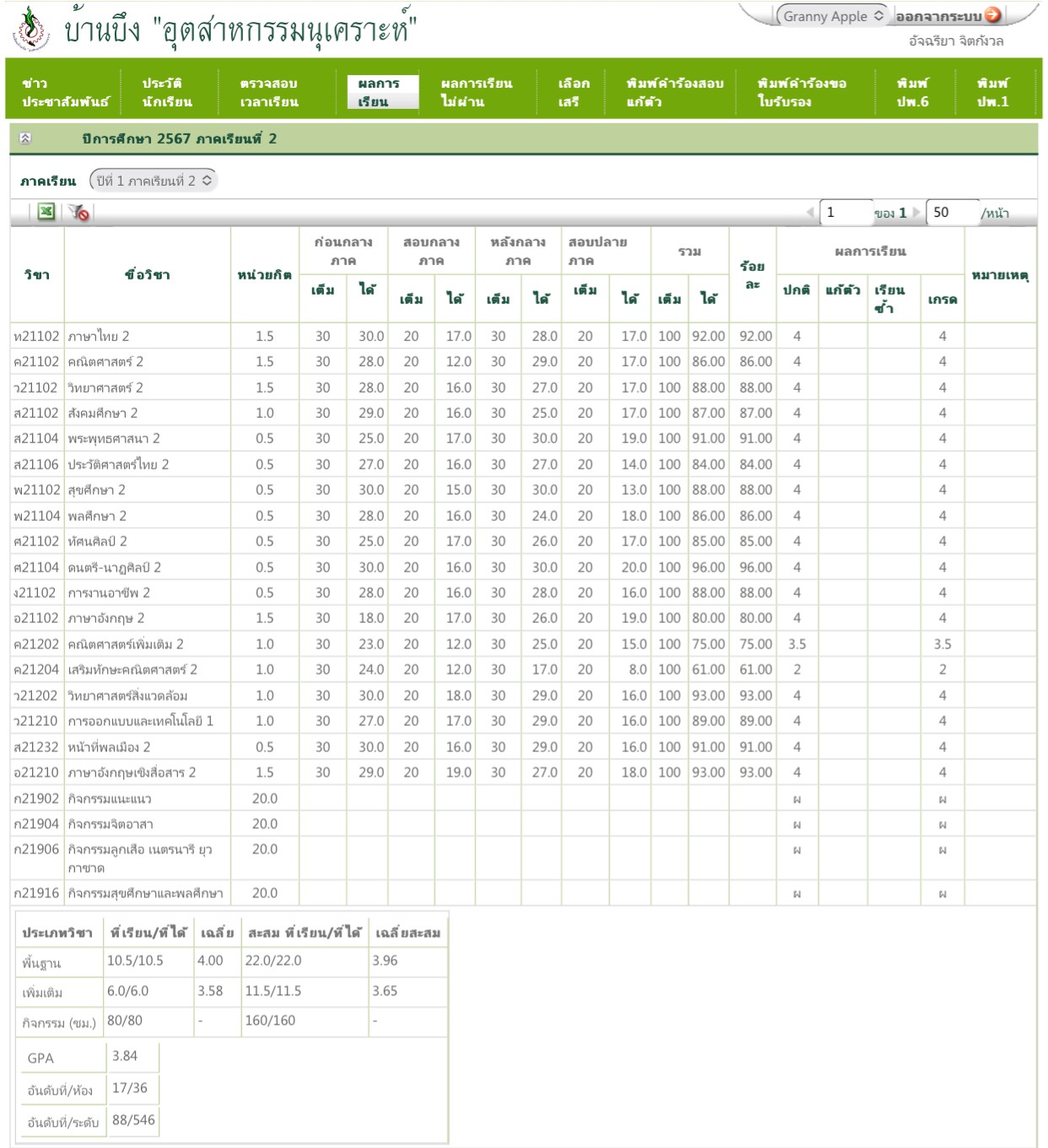The width and height of the screenshot is (1048, 1148).
Task: Sort by the วิชา column header
Action: click(37, 275)
